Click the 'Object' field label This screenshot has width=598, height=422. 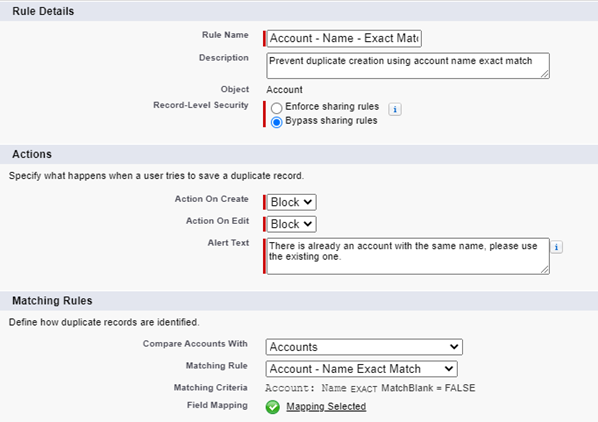[x=235, y=89]
